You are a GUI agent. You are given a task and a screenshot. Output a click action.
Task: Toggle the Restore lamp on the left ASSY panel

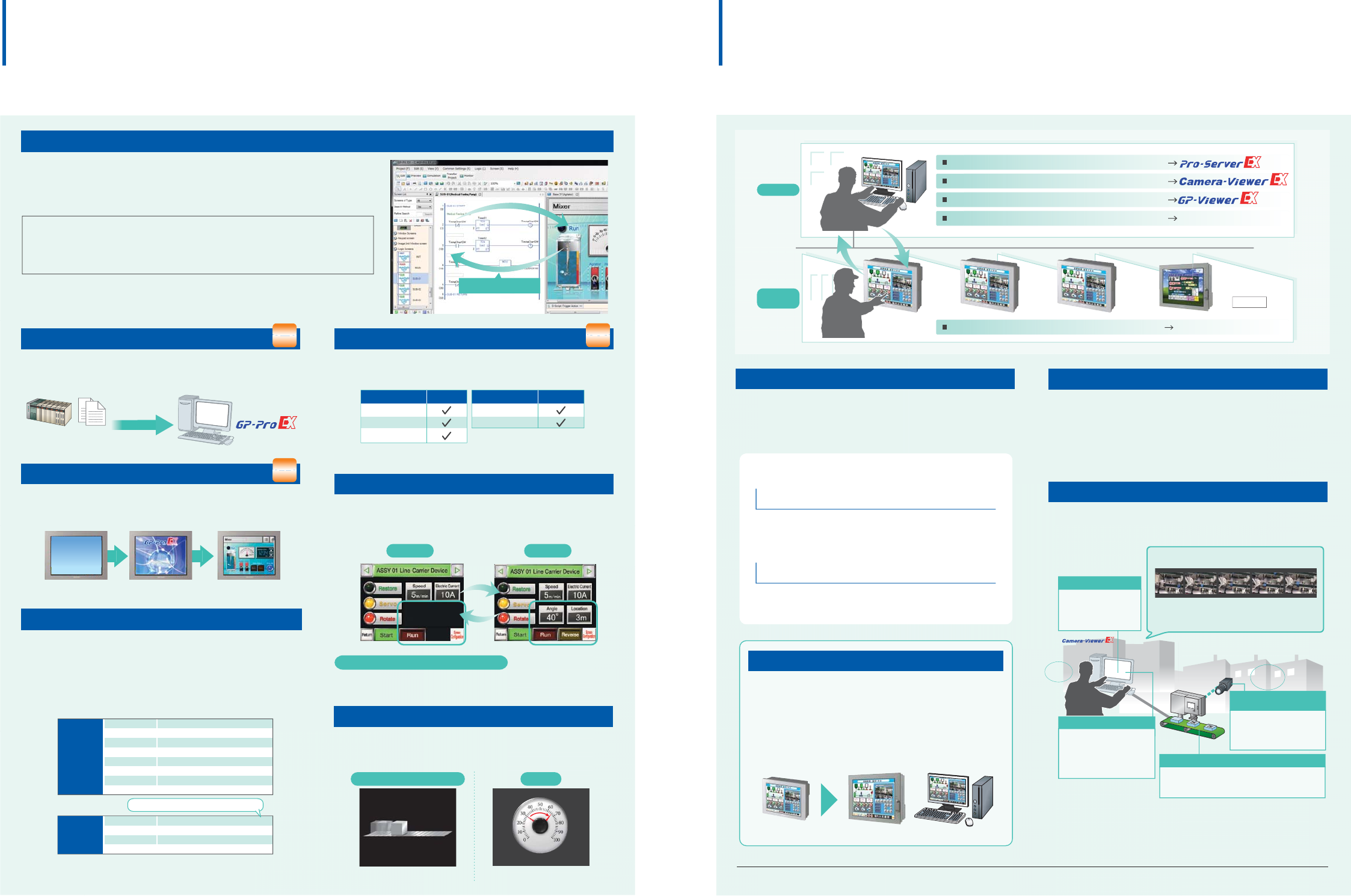pyautogui.click(x=370, y=588)
